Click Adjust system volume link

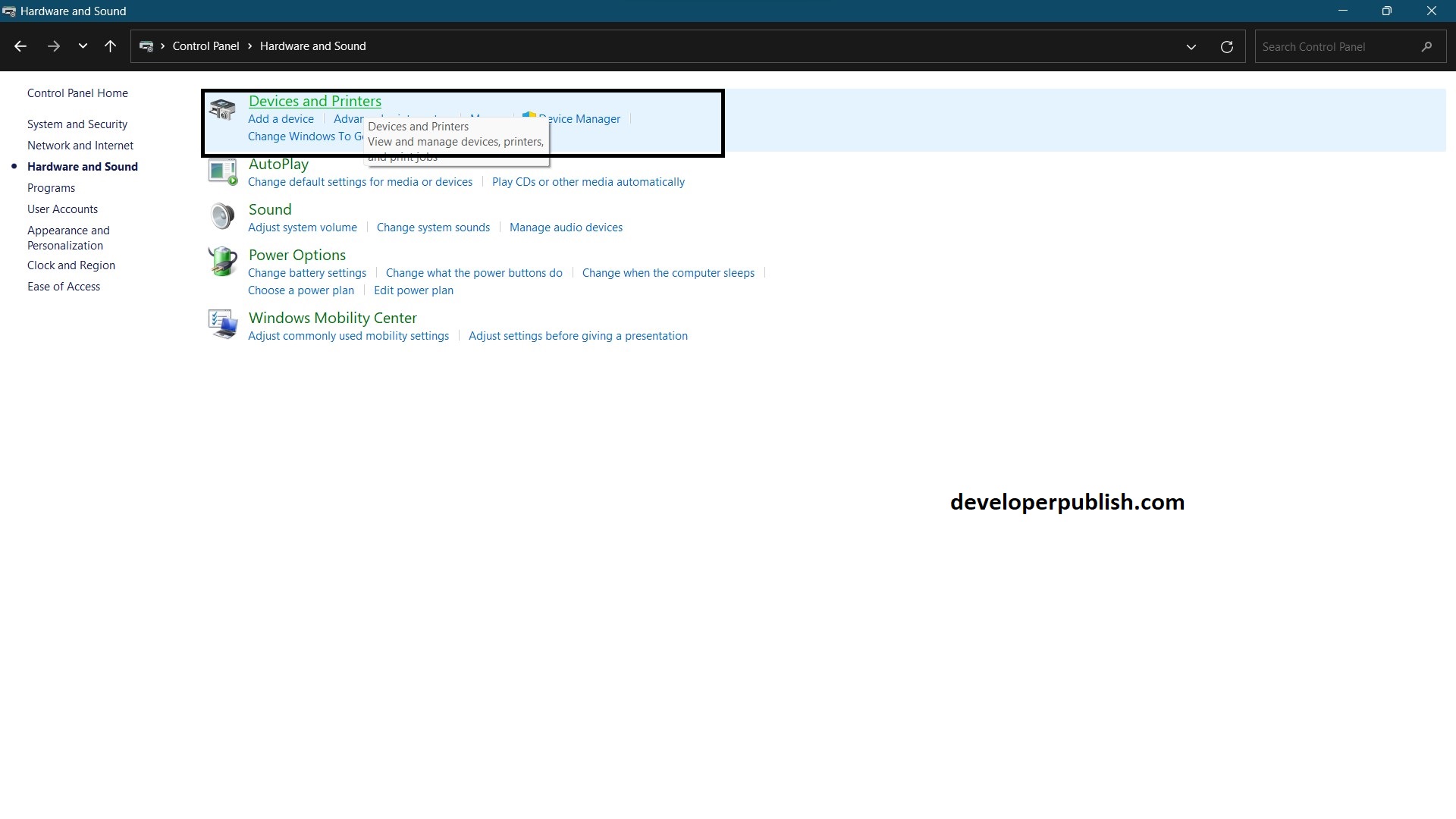(302, 227)
